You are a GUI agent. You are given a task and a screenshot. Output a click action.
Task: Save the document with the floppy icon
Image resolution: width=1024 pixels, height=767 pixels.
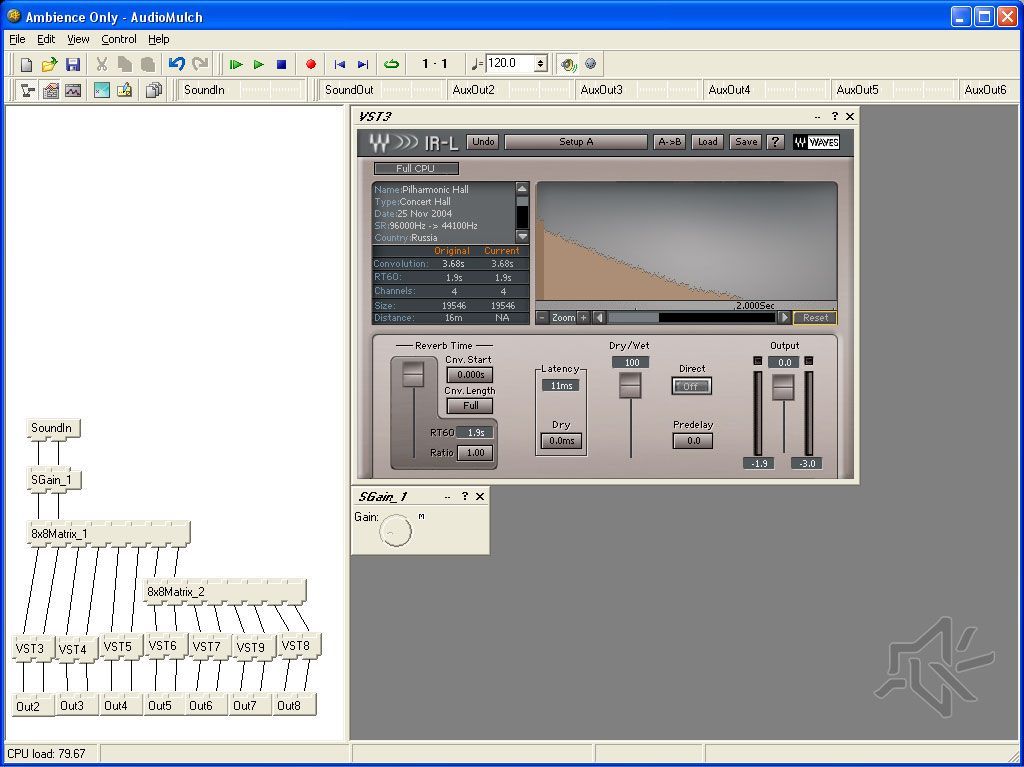pyautogui.click(x=72, y=64)
